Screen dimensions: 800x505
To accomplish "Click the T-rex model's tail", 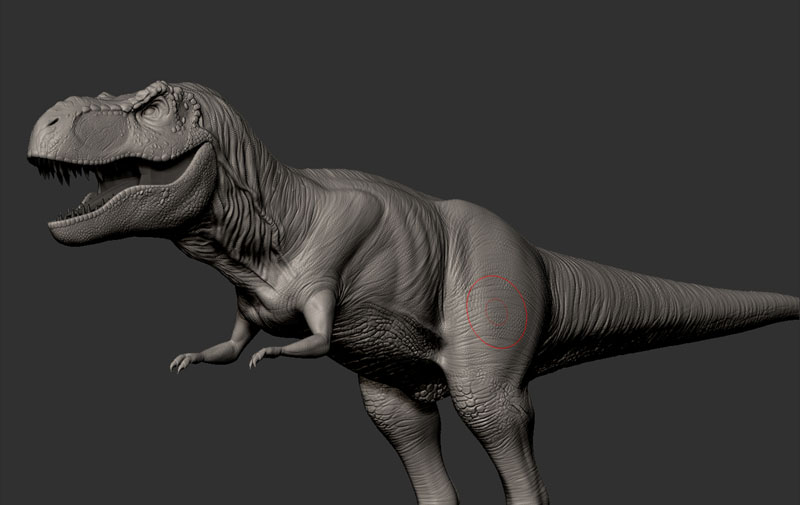I will click(x=663, y=306).
